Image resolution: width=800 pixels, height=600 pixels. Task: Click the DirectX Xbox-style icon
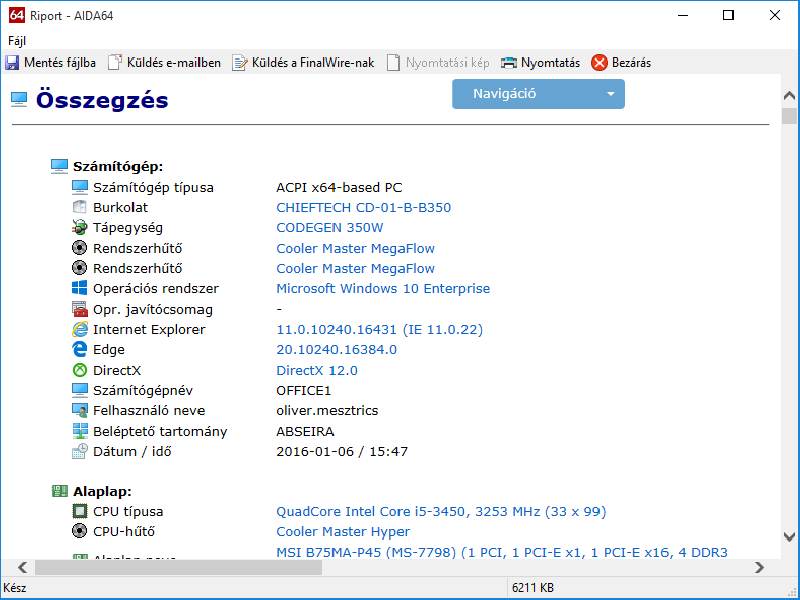80,370
